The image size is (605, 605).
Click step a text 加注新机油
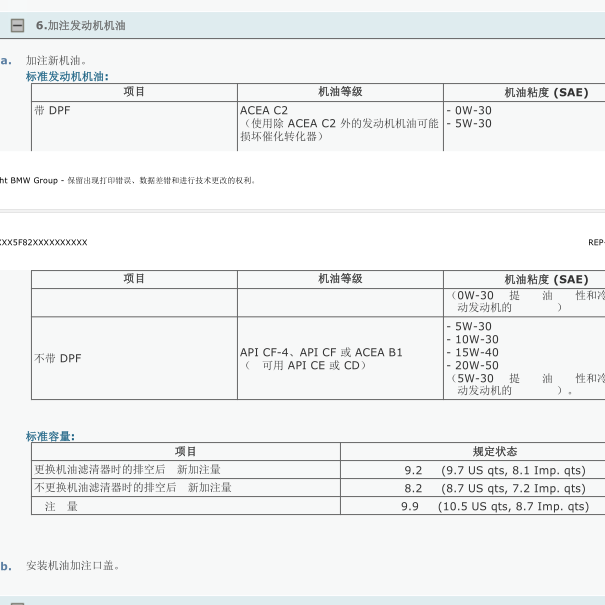56,61
